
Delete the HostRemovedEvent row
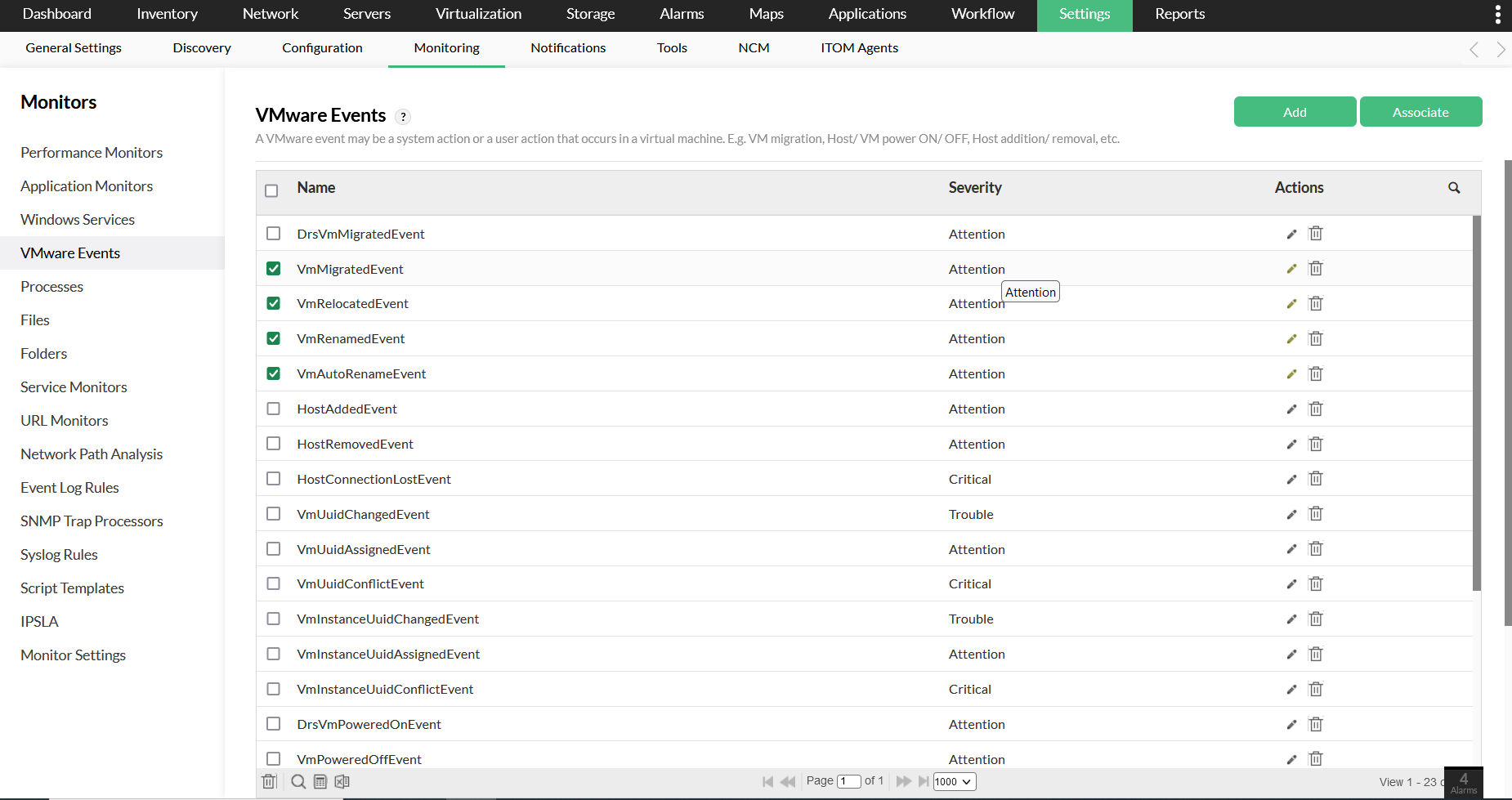[x=1316, y=444]
